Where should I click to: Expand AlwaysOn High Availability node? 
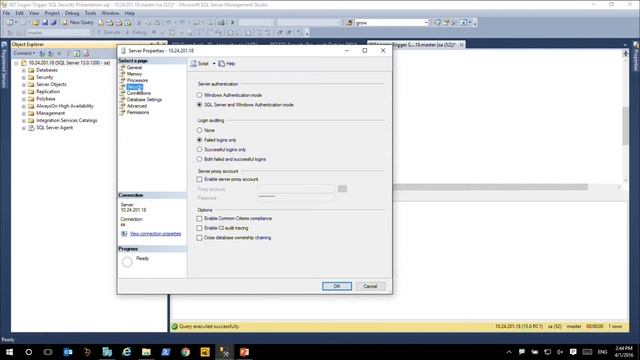(x=24, y=106)
